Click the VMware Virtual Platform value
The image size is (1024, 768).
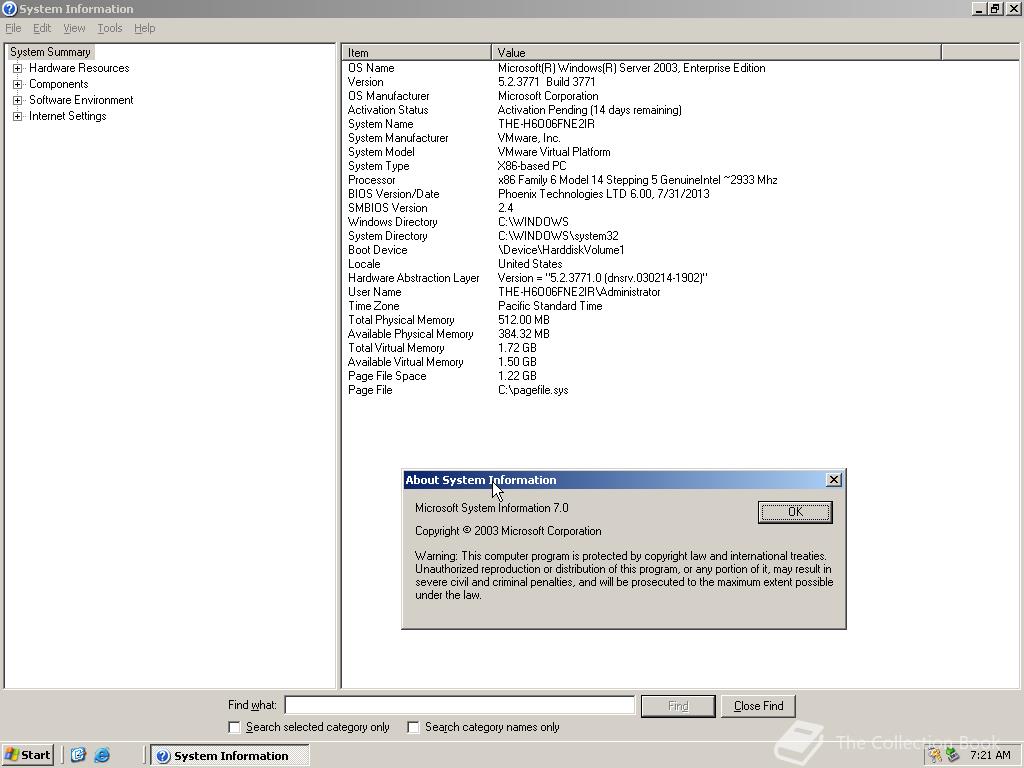tap(554, 152)
